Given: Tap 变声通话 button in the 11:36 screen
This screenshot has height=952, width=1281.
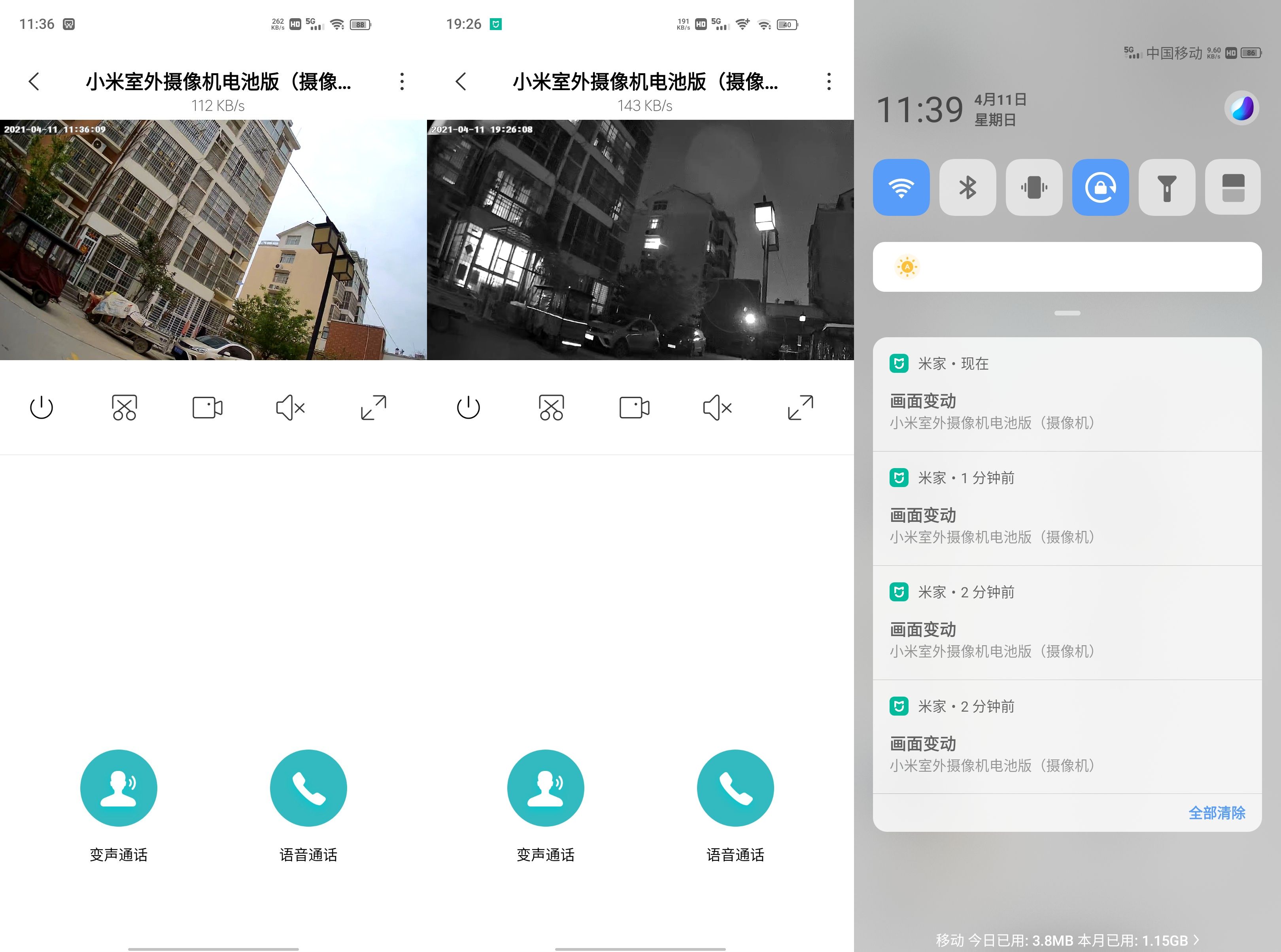Looking at the screenshot, I should point(119,788).
